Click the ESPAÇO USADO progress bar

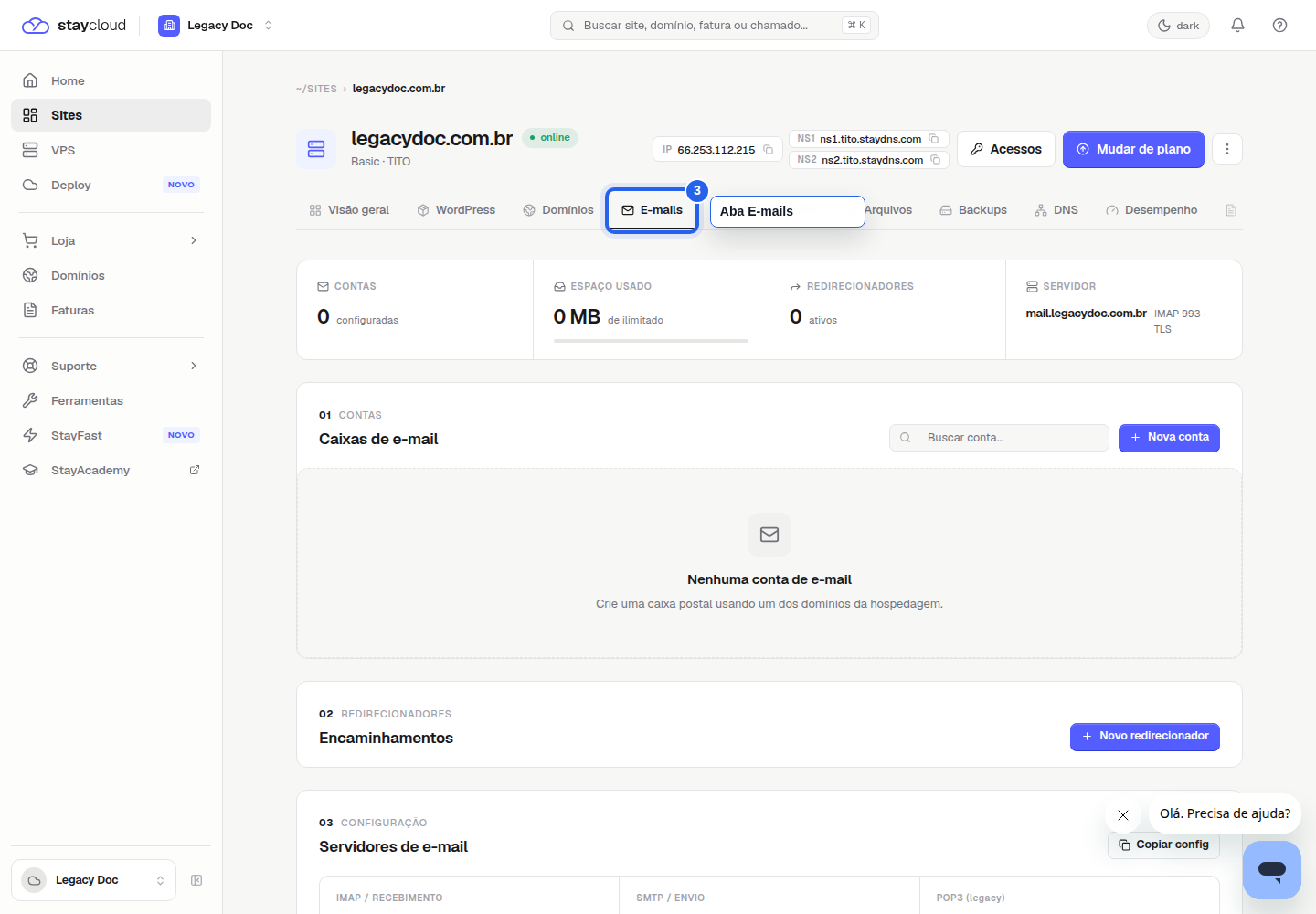pyautogui.click(x=651, y=341)
